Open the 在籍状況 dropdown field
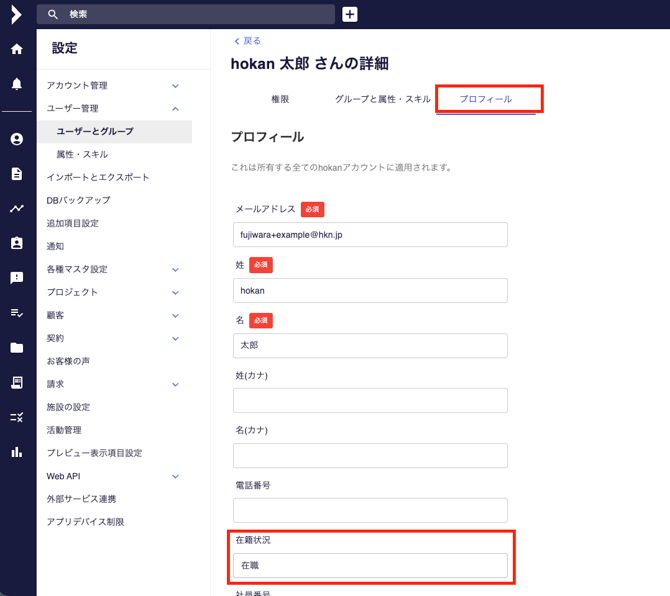The height and width of the screenshot is (596, 670). click(370, 566)
